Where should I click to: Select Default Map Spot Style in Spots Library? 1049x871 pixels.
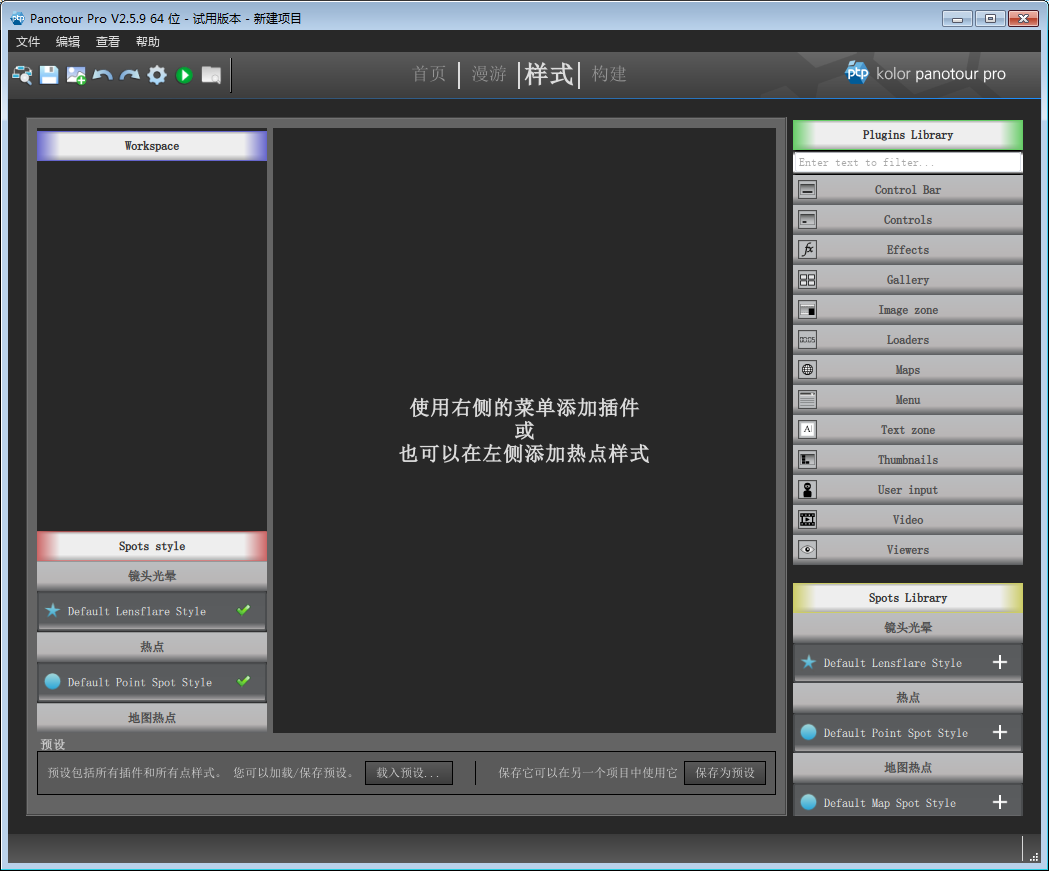[x=908, y=802]
